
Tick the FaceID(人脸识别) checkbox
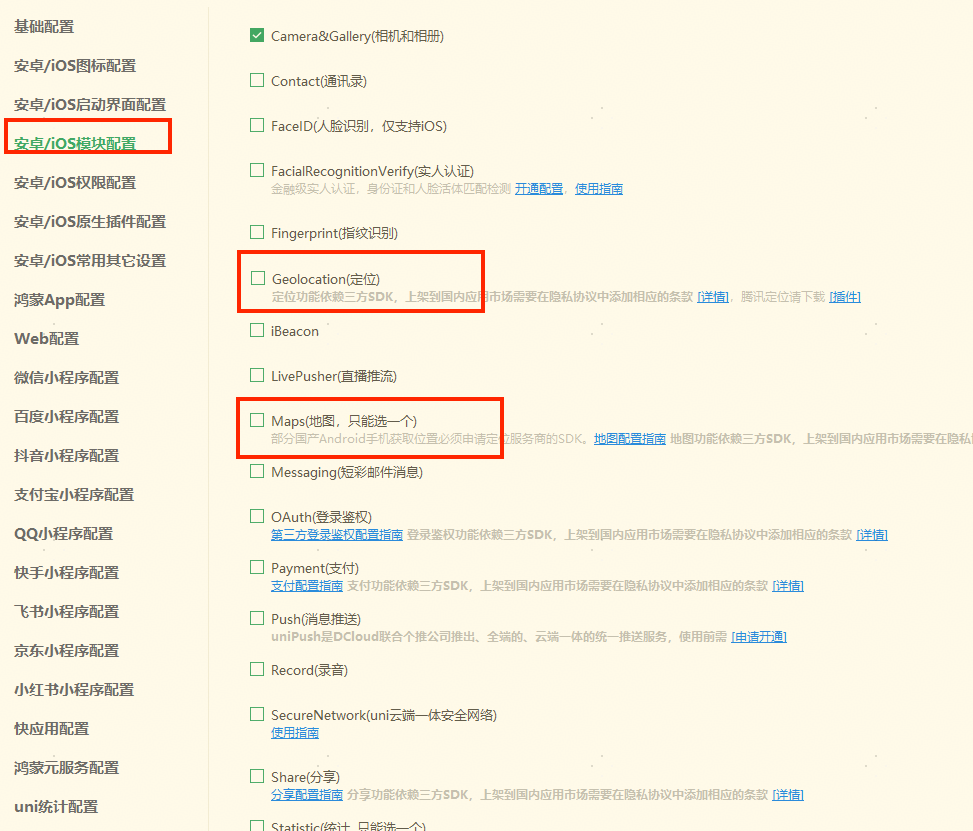(x=257, y=125)
